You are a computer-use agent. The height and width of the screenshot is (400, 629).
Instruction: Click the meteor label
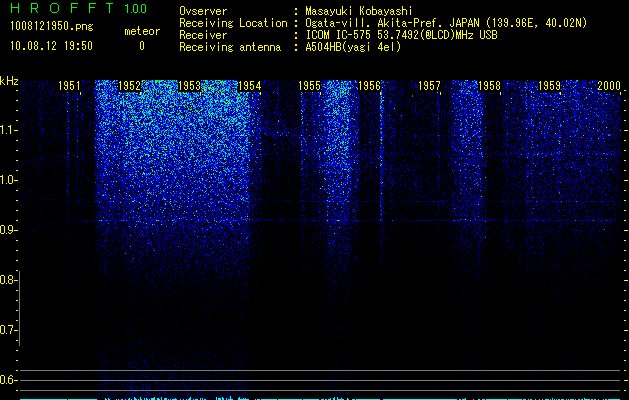click(x=142, y=31)
